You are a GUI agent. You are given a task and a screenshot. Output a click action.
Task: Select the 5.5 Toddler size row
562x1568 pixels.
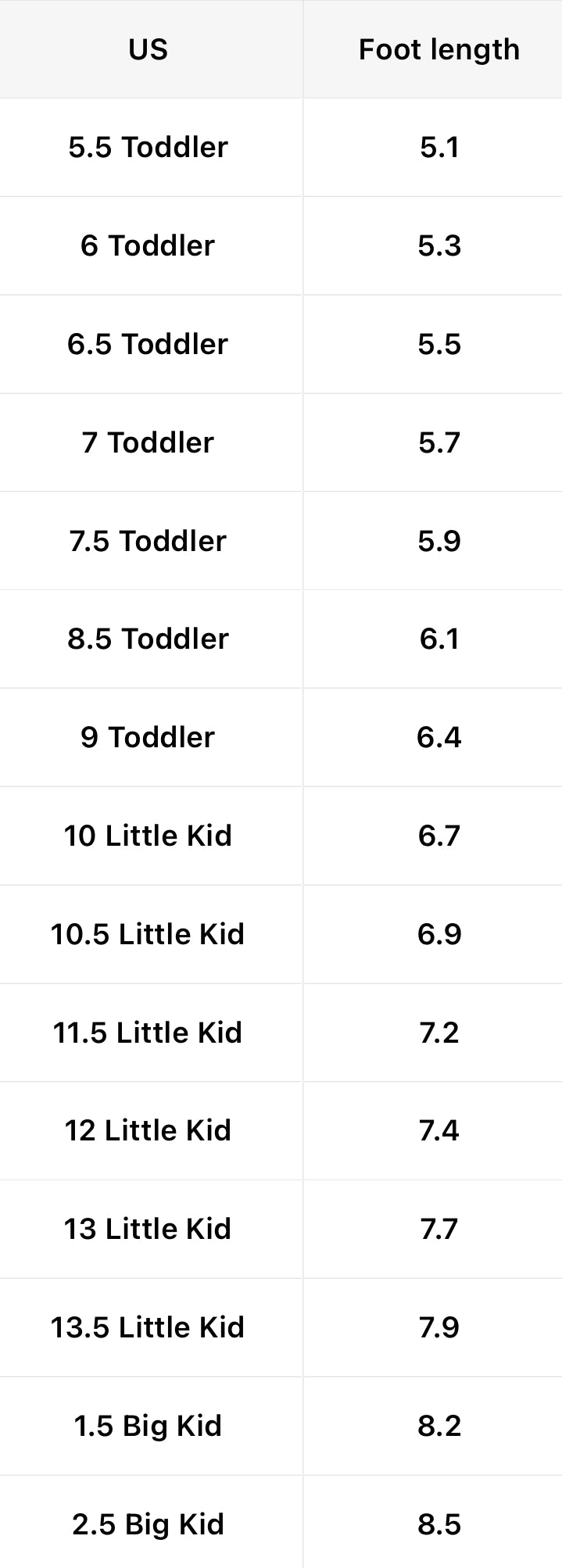point(148,147)
